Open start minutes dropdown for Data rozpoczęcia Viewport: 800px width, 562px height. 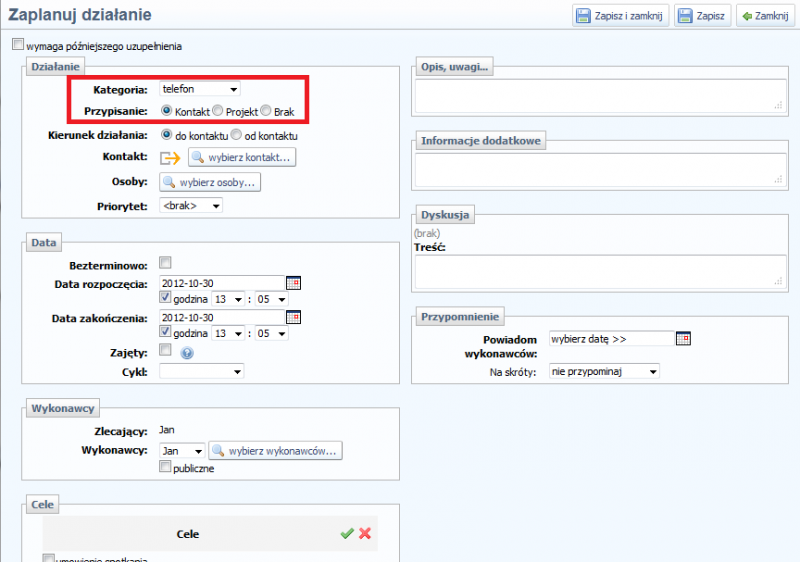click(271, 299)
